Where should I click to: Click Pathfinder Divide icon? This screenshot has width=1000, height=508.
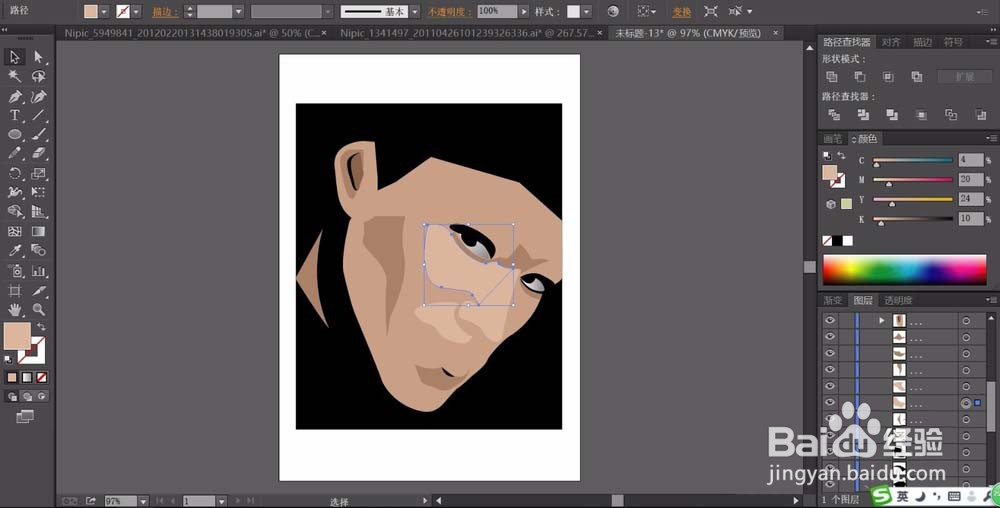point(834,115)
